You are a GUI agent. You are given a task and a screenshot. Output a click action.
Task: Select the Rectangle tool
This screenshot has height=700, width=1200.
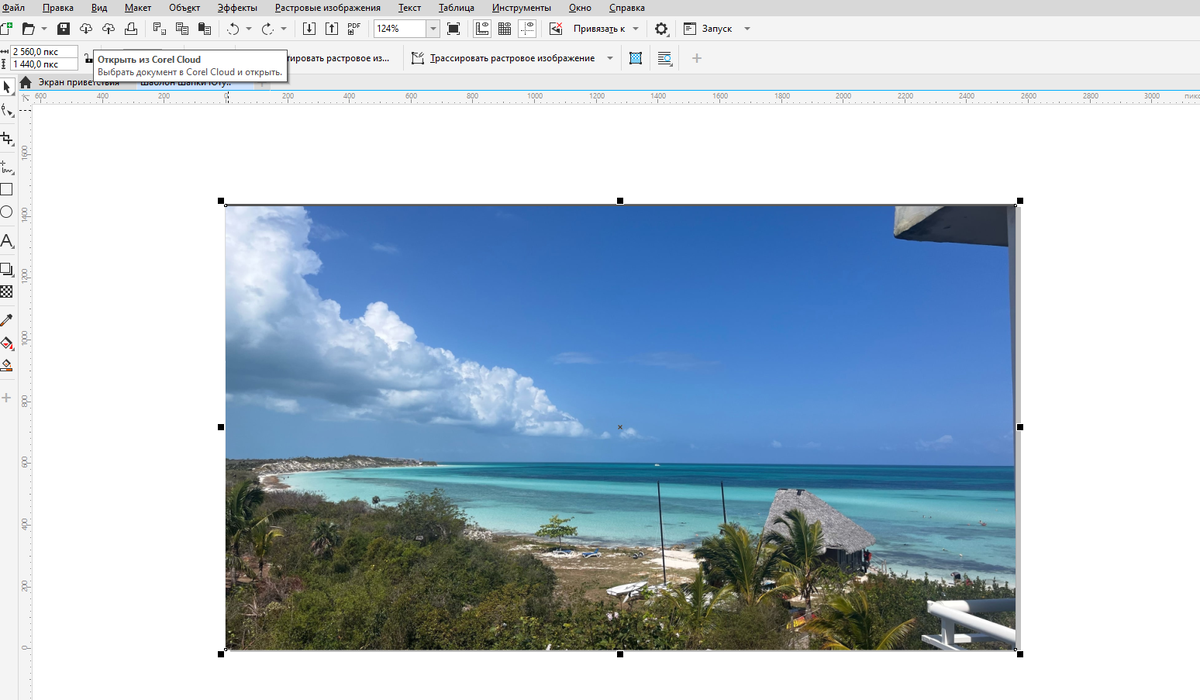coord(6,189)
